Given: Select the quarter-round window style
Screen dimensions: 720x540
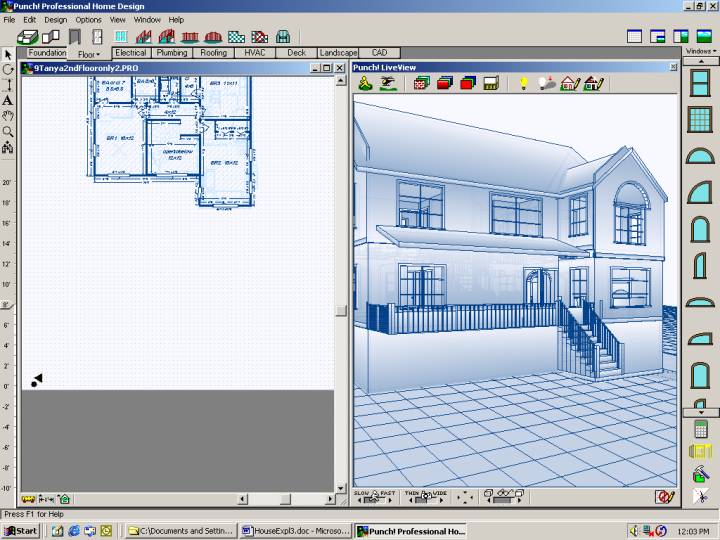Looking at the screenshot, I should point(699,192).
